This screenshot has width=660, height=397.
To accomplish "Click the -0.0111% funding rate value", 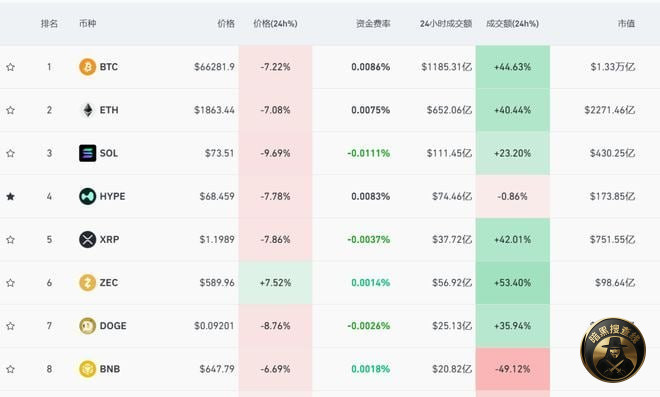I will coord(369,153).
